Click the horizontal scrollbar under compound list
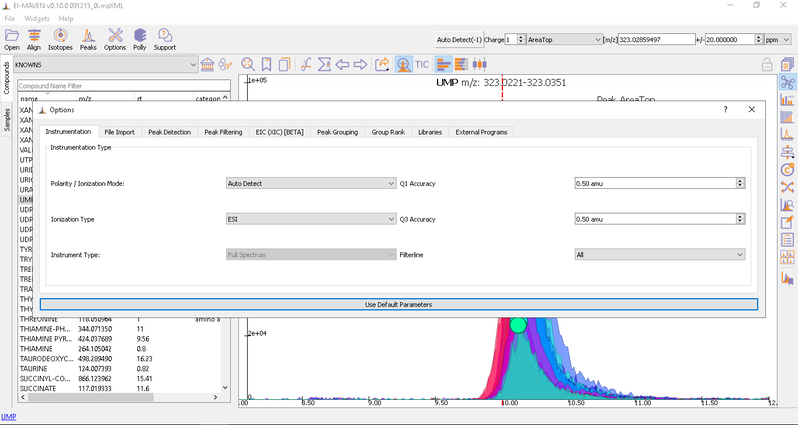 (x=119, y=397)
